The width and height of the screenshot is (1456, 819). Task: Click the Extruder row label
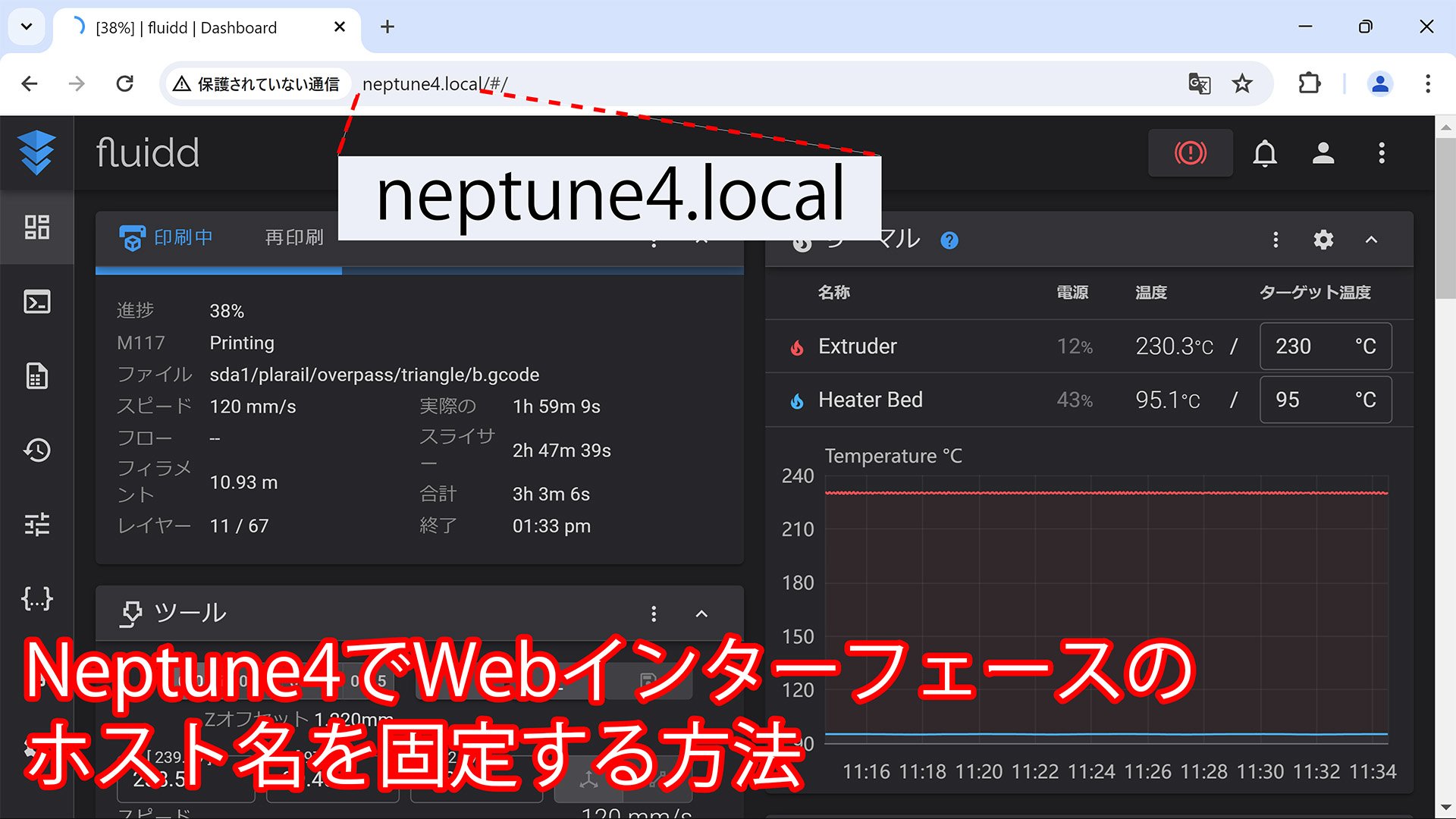[x=858, y=347]
